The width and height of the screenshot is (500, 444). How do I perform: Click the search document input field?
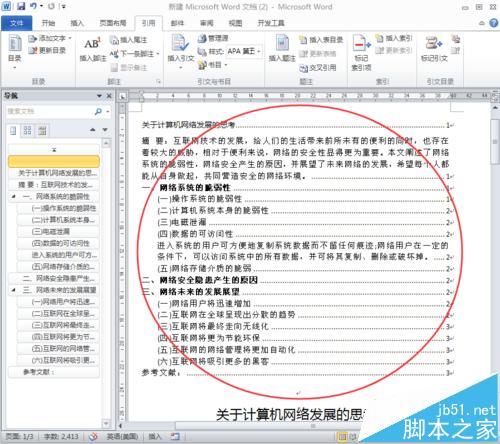pyautogui.click(x=50, y=111)
